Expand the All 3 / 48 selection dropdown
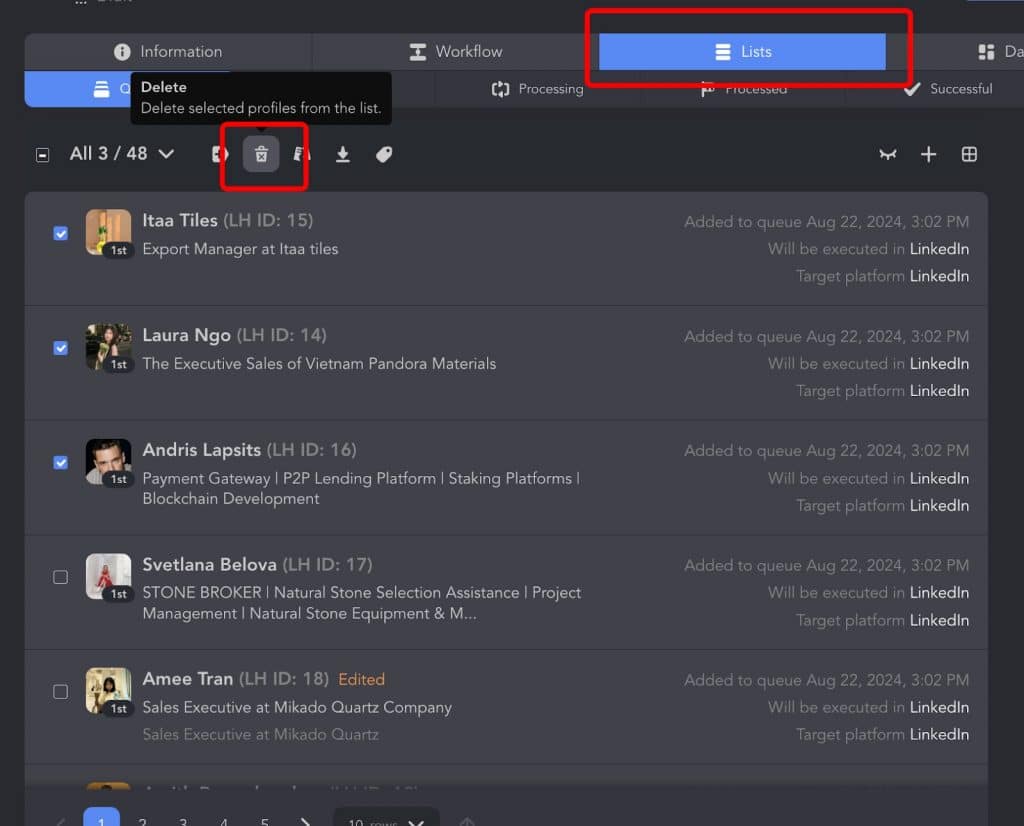Screen dimensions: 1024x826 click(122, 154)
